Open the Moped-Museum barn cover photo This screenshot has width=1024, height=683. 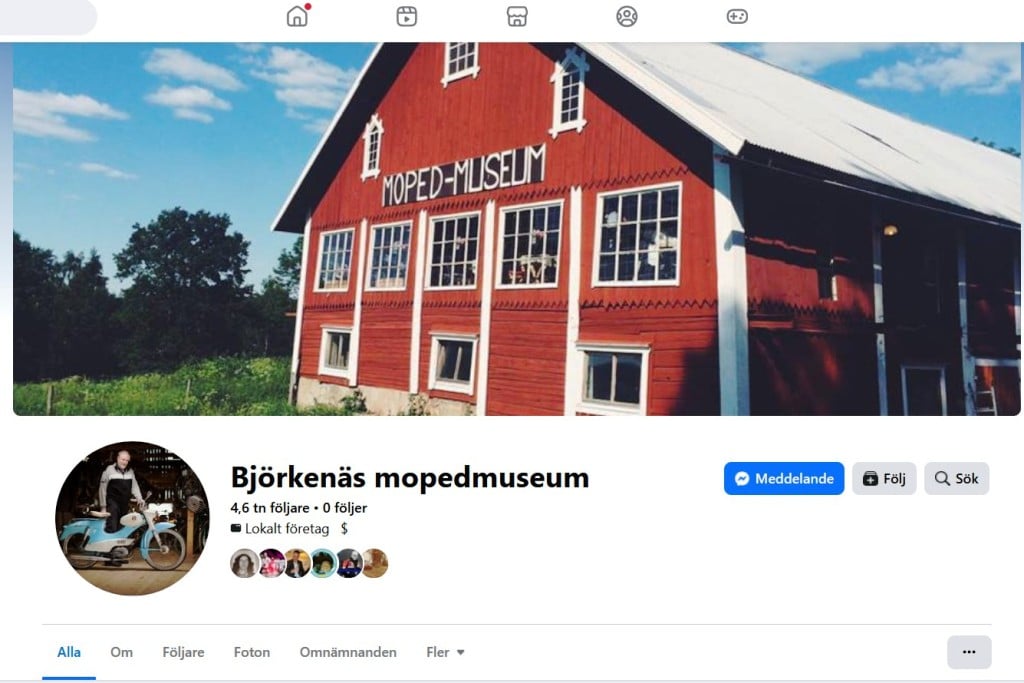click(517, 229)
